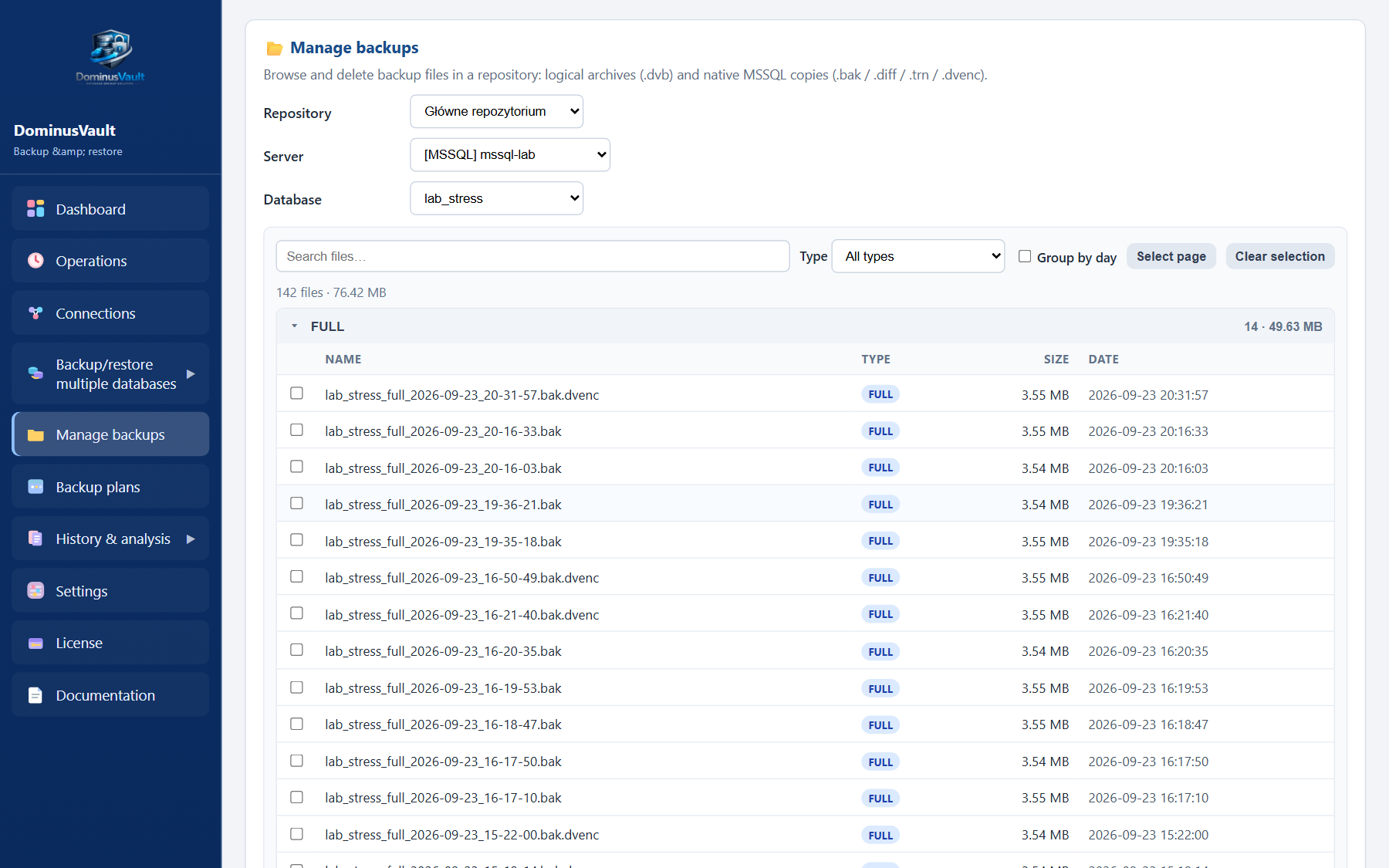Click the SIZE column header
The height and width of the screenshot is (868, 1389).
(x=1056, y=360)
